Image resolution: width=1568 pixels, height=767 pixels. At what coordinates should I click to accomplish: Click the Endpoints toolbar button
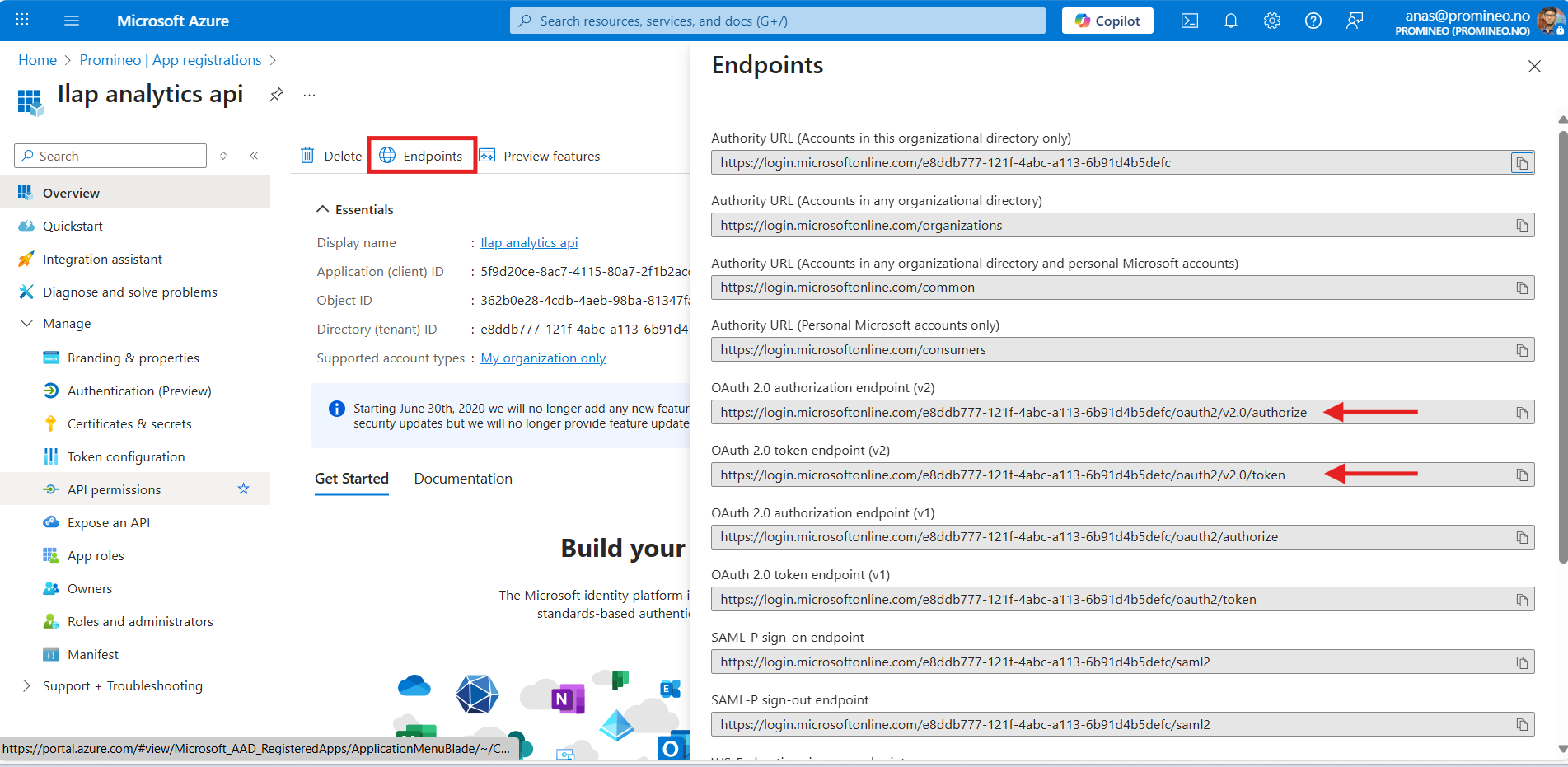click(422, 156)
